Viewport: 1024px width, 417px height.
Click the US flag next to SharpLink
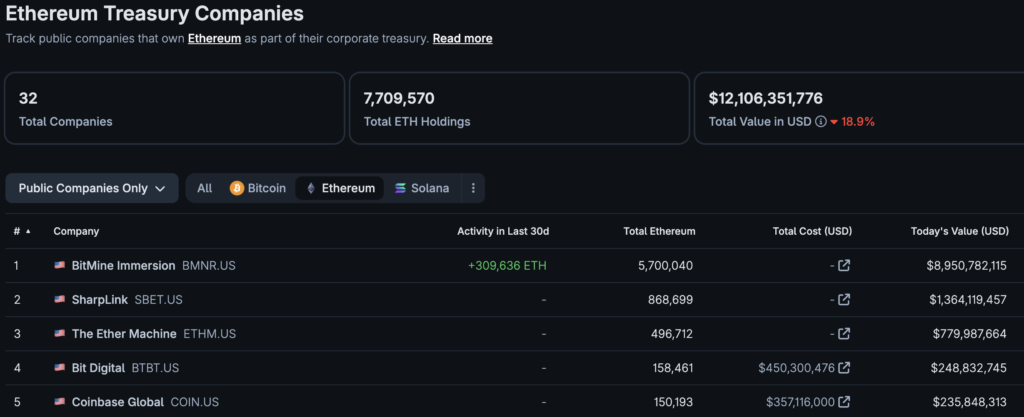59,300
